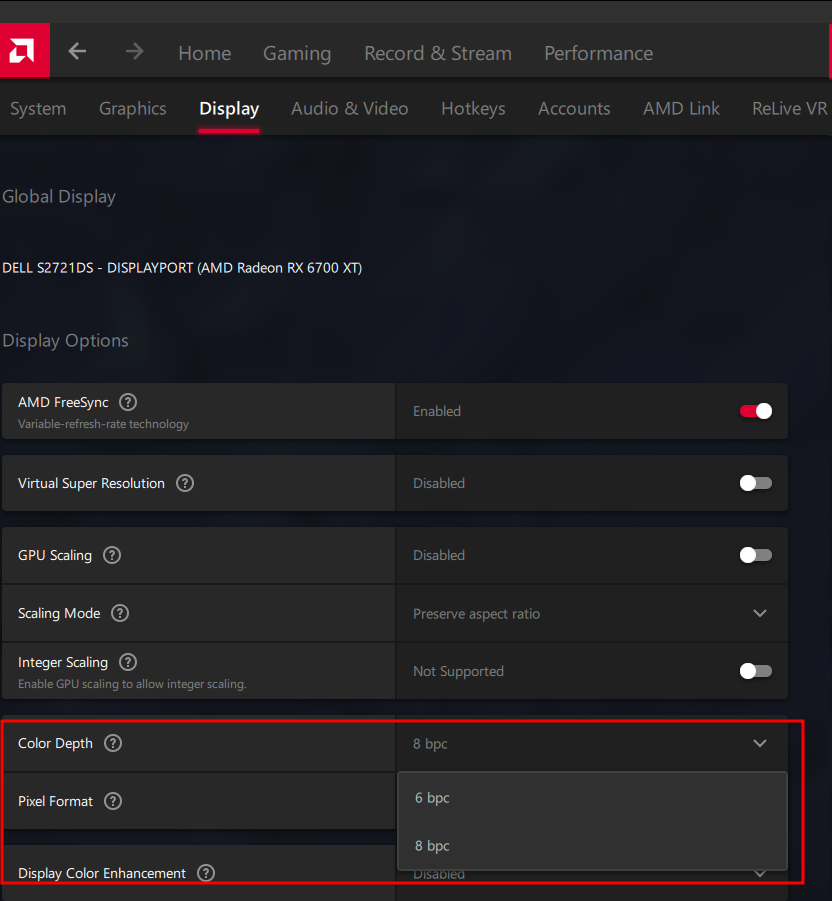Open help icon for Scaling Mode
Screen dimensions: 832x901
click(x=120, y=613)
